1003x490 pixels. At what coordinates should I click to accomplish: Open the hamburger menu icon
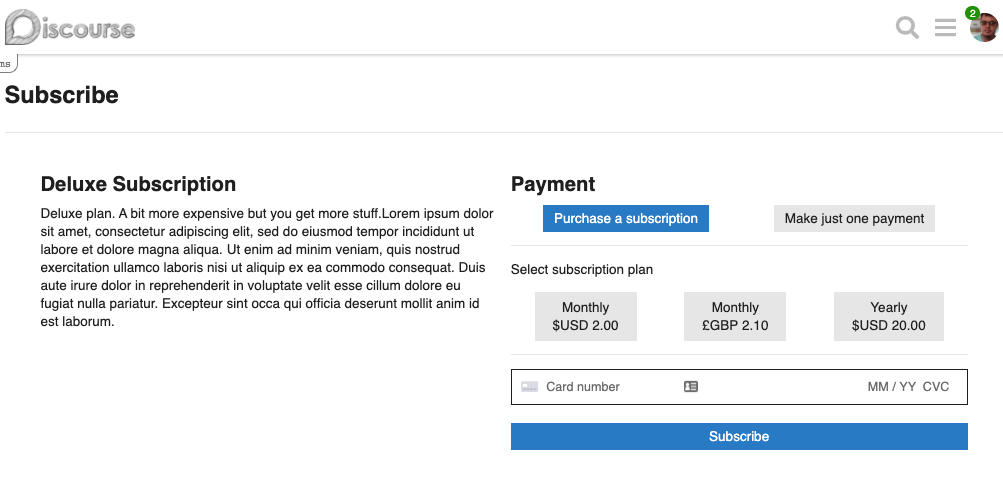tap(945, 28)
